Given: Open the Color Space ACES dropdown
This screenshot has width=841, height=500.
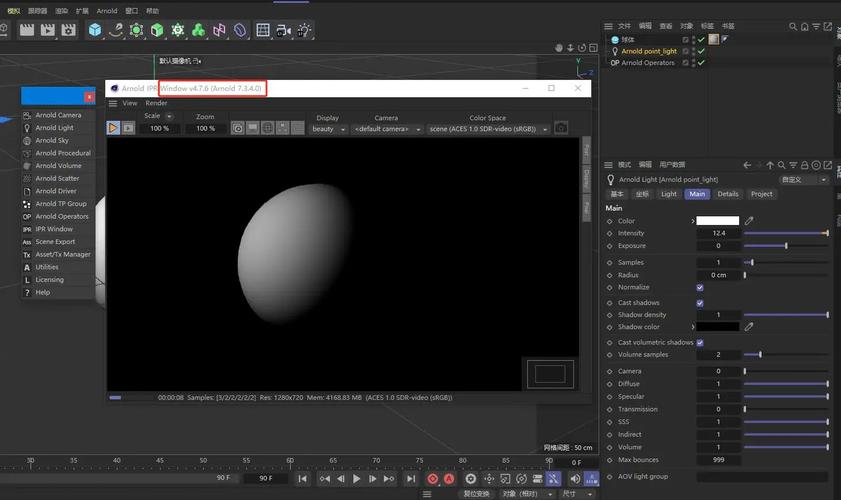Looking at the screenshot, I should tap(489, 129).
